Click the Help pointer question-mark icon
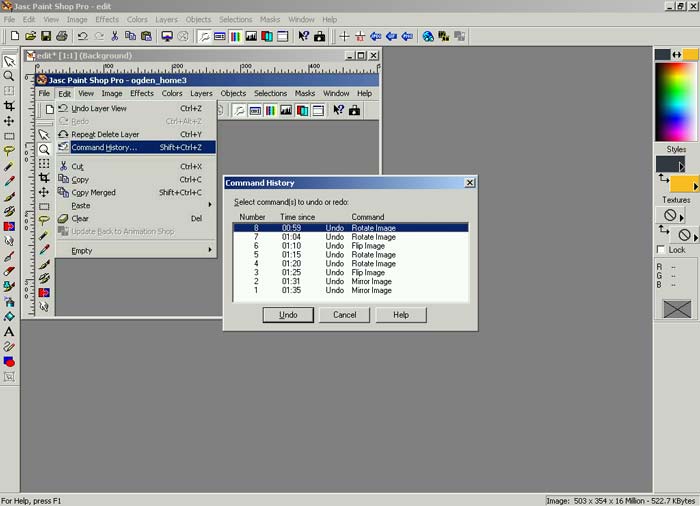 [304, 36]
